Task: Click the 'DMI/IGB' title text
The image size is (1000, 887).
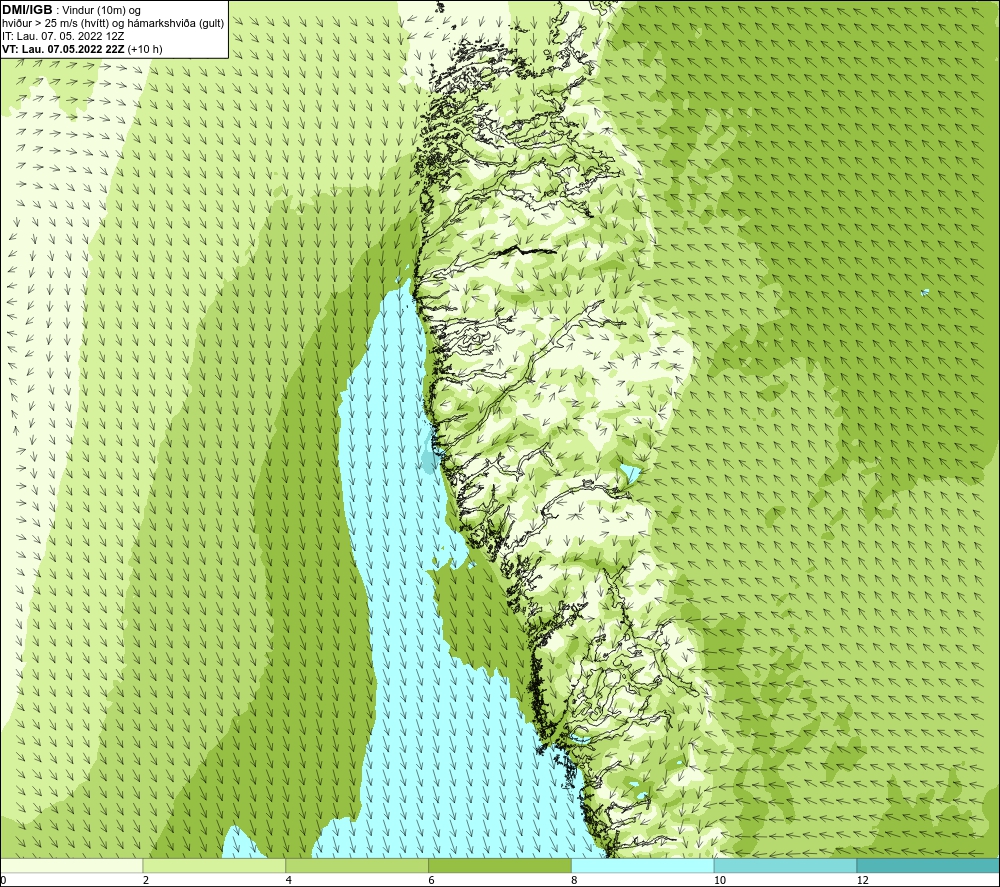Action: pos(27,10)
